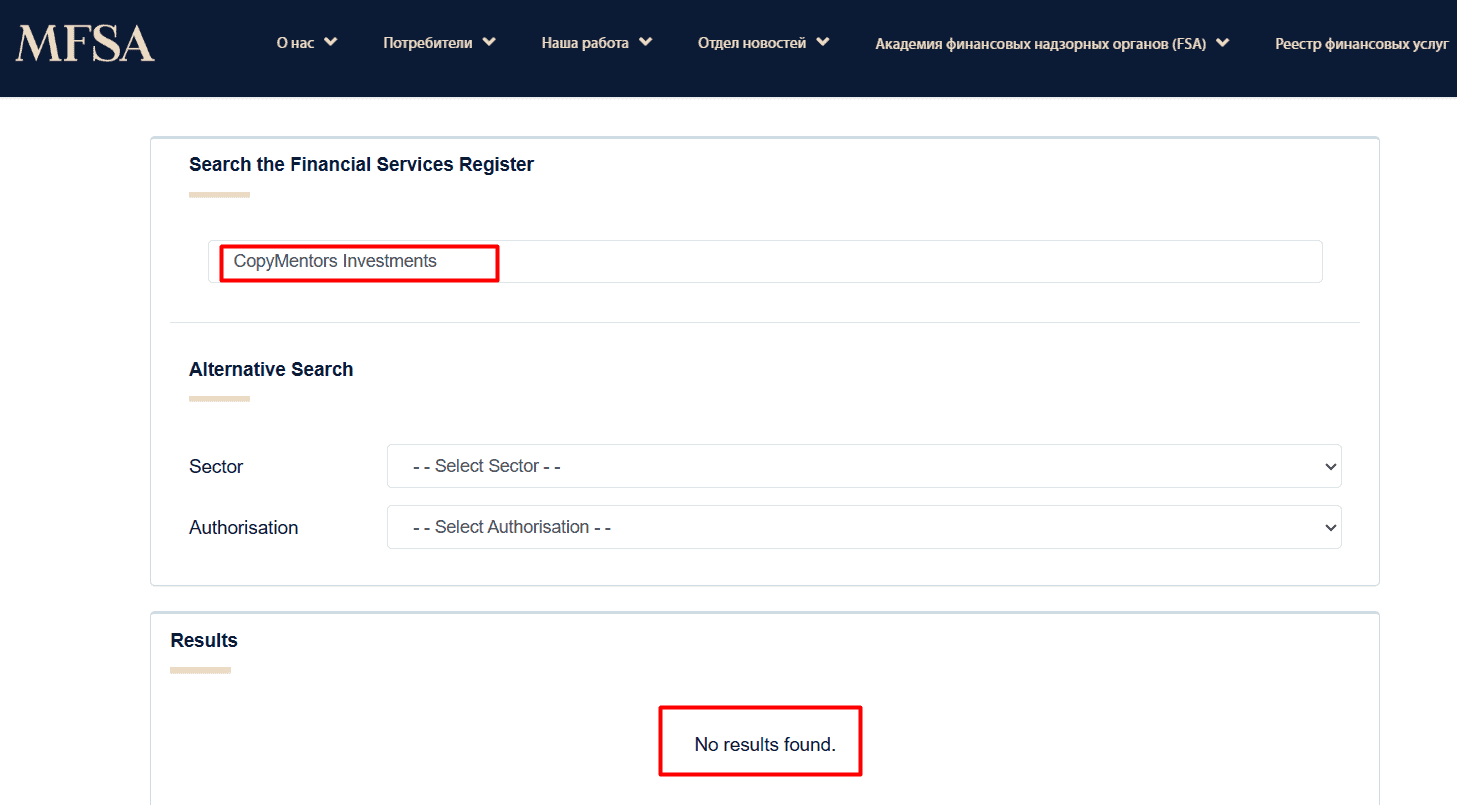Screen dimensions: 1457x805
Task: Click the Sector field label
Action: (216, 467)
